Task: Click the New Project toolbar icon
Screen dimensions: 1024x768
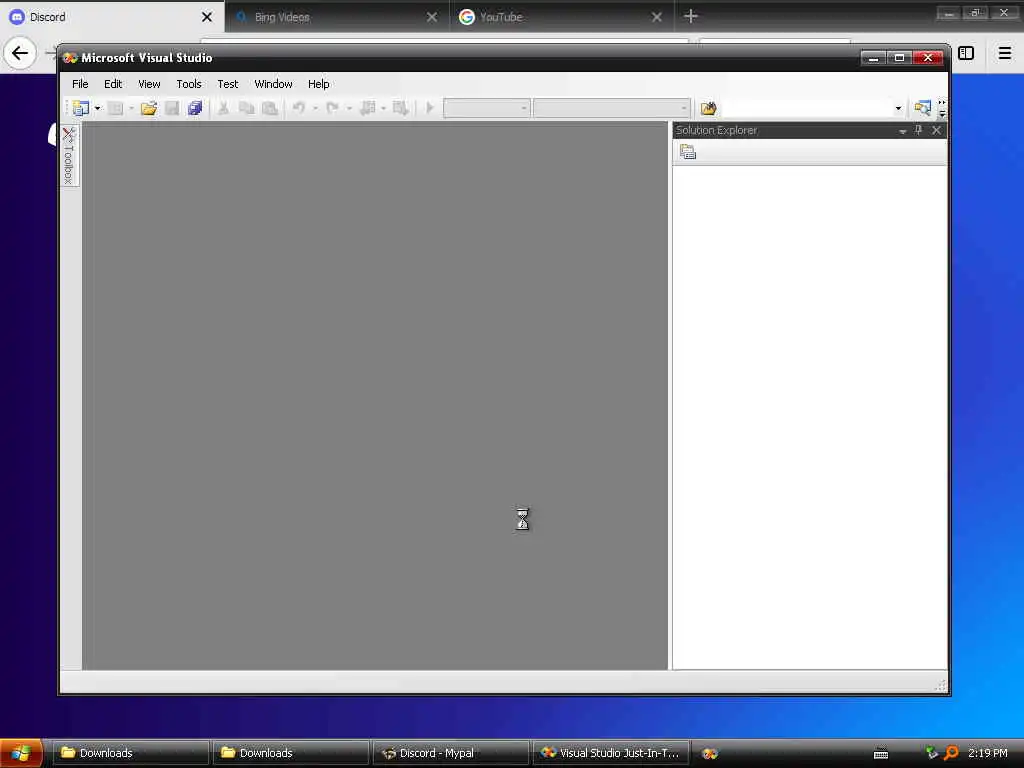Action: tap(81, 108)
